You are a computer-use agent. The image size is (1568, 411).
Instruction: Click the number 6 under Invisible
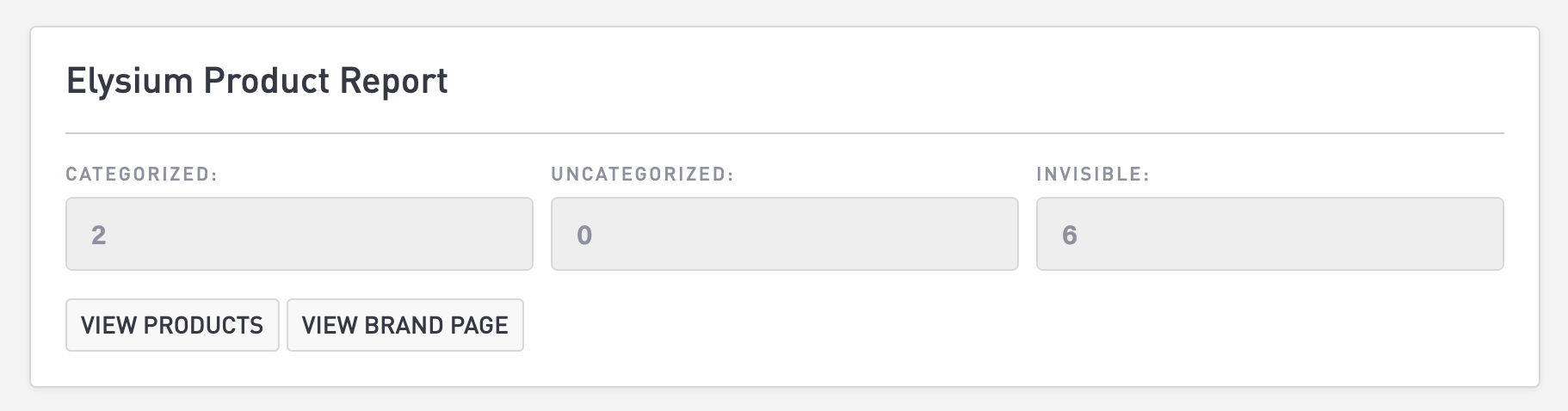[x=1070, y=235]
